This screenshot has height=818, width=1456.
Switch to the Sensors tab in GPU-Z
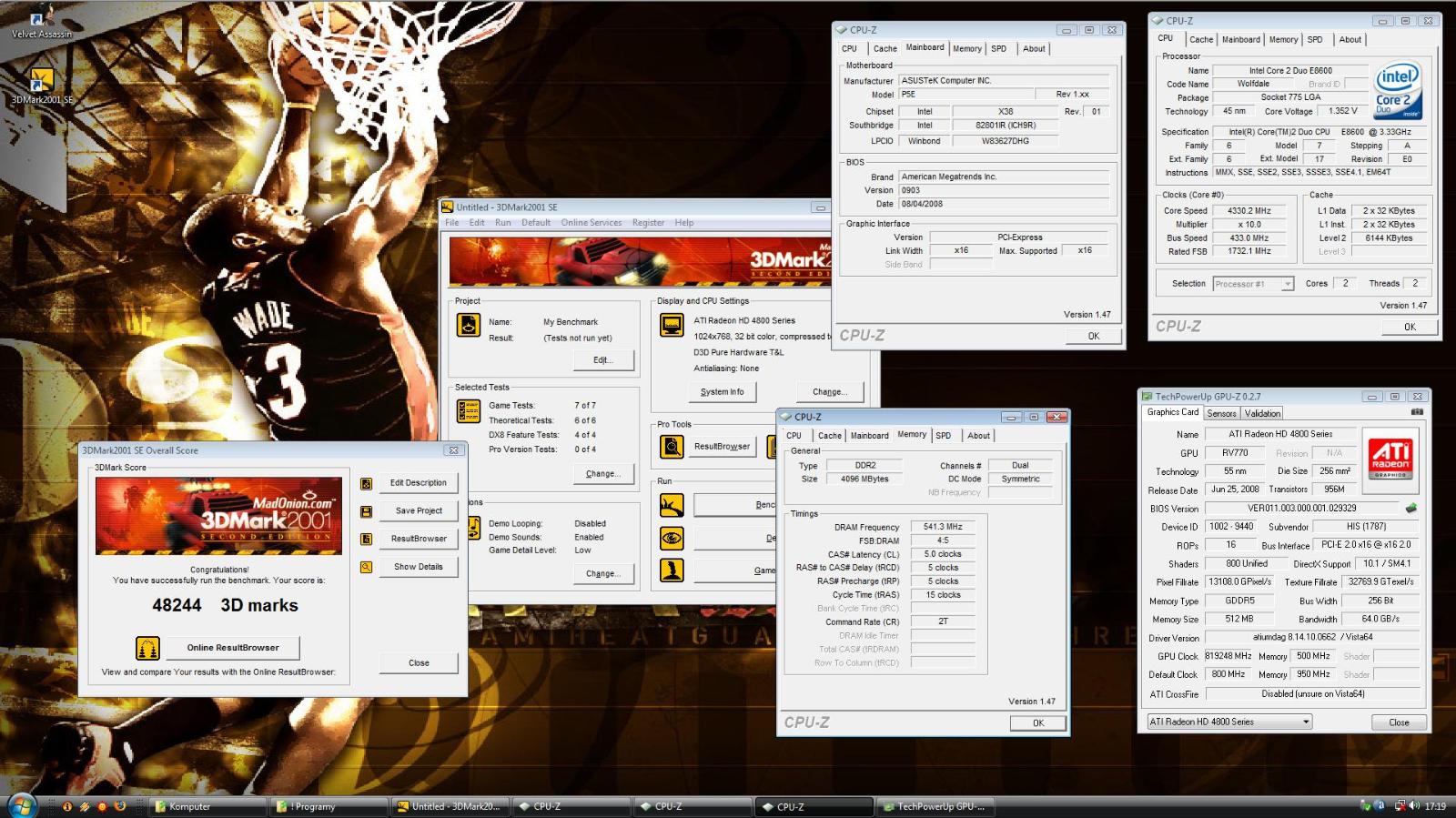pos(1221,413)
